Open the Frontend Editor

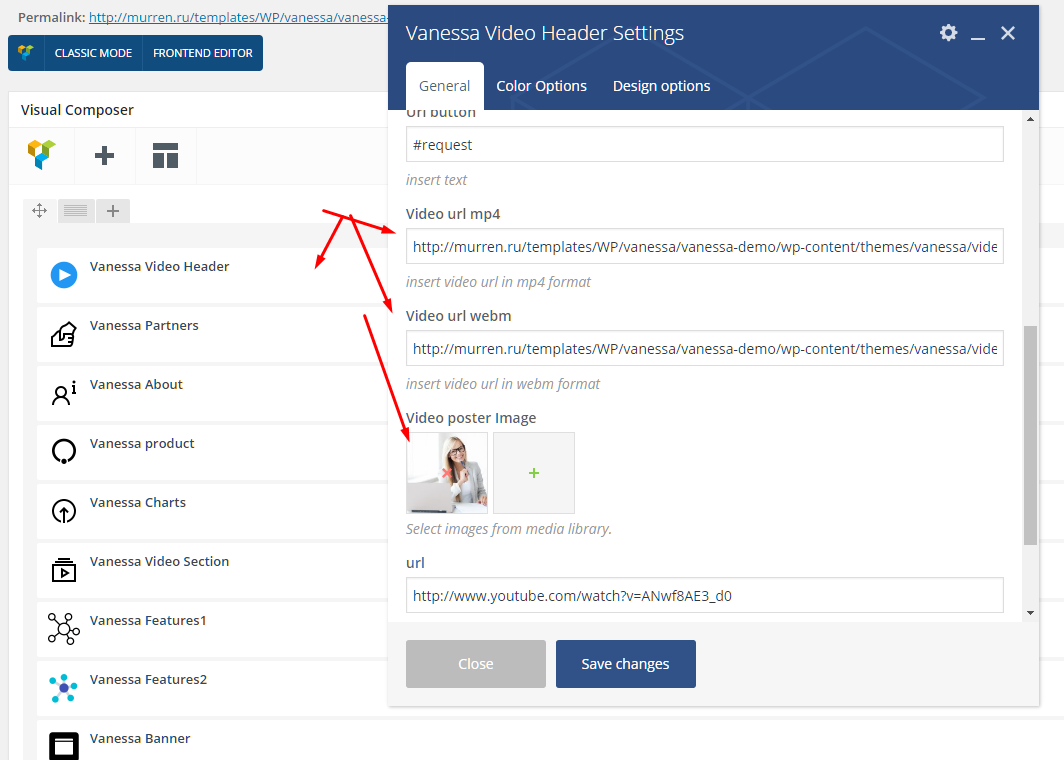pyautogui.click(x=203, y=53)
